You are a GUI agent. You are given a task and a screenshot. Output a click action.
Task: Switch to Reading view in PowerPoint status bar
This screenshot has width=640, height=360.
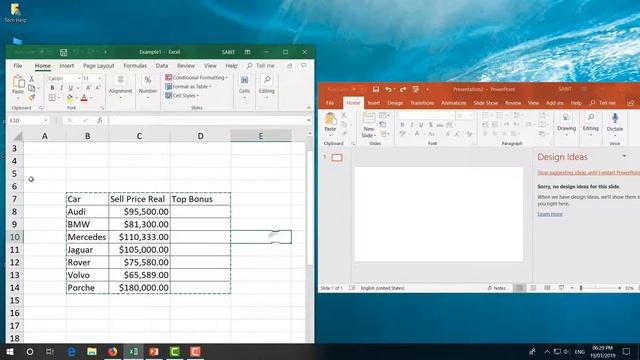click(x=547, y=288)
